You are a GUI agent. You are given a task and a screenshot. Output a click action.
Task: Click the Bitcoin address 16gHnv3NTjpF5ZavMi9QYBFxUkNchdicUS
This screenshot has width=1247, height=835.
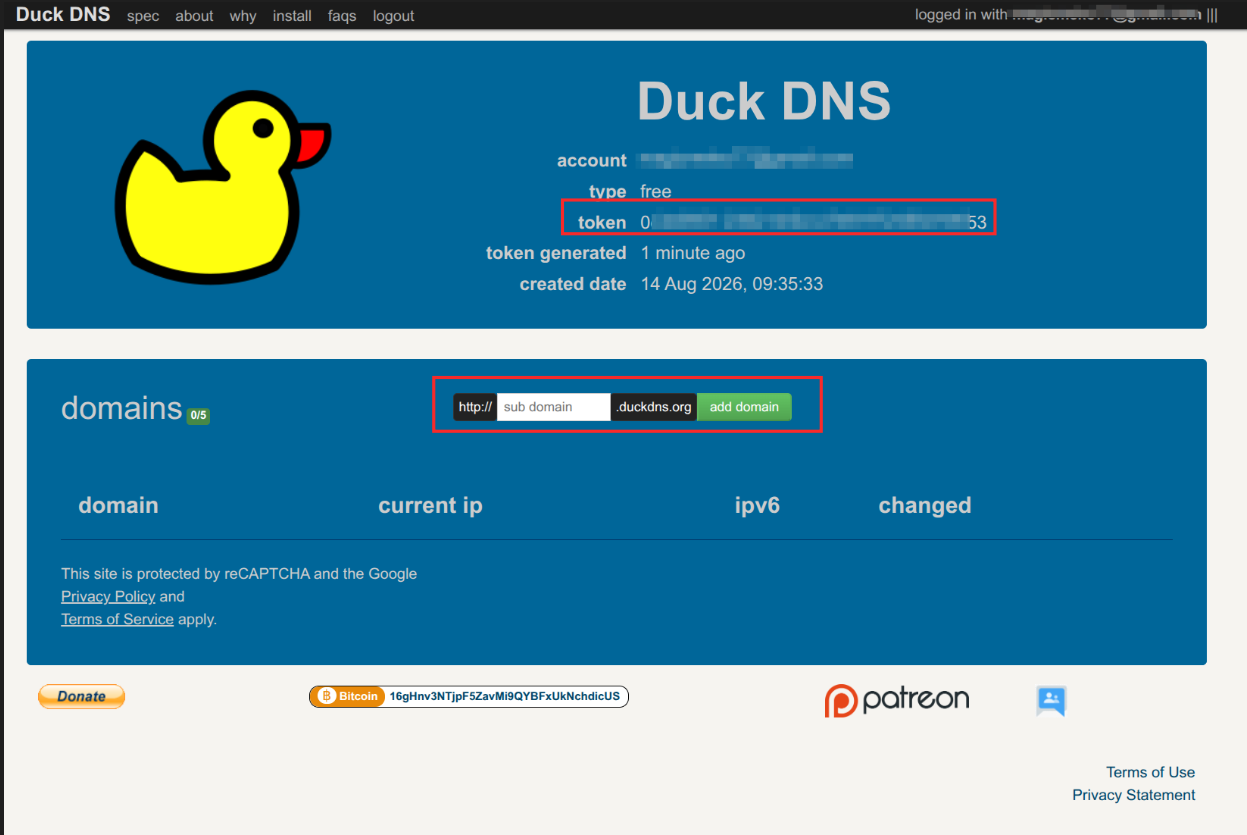505,696
